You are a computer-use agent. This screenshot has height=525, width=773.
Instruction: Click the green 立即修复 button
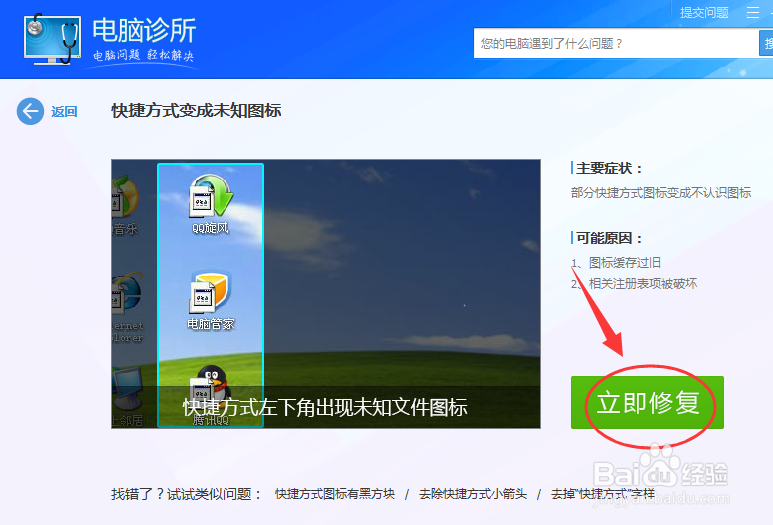click(x=647, y=402)
